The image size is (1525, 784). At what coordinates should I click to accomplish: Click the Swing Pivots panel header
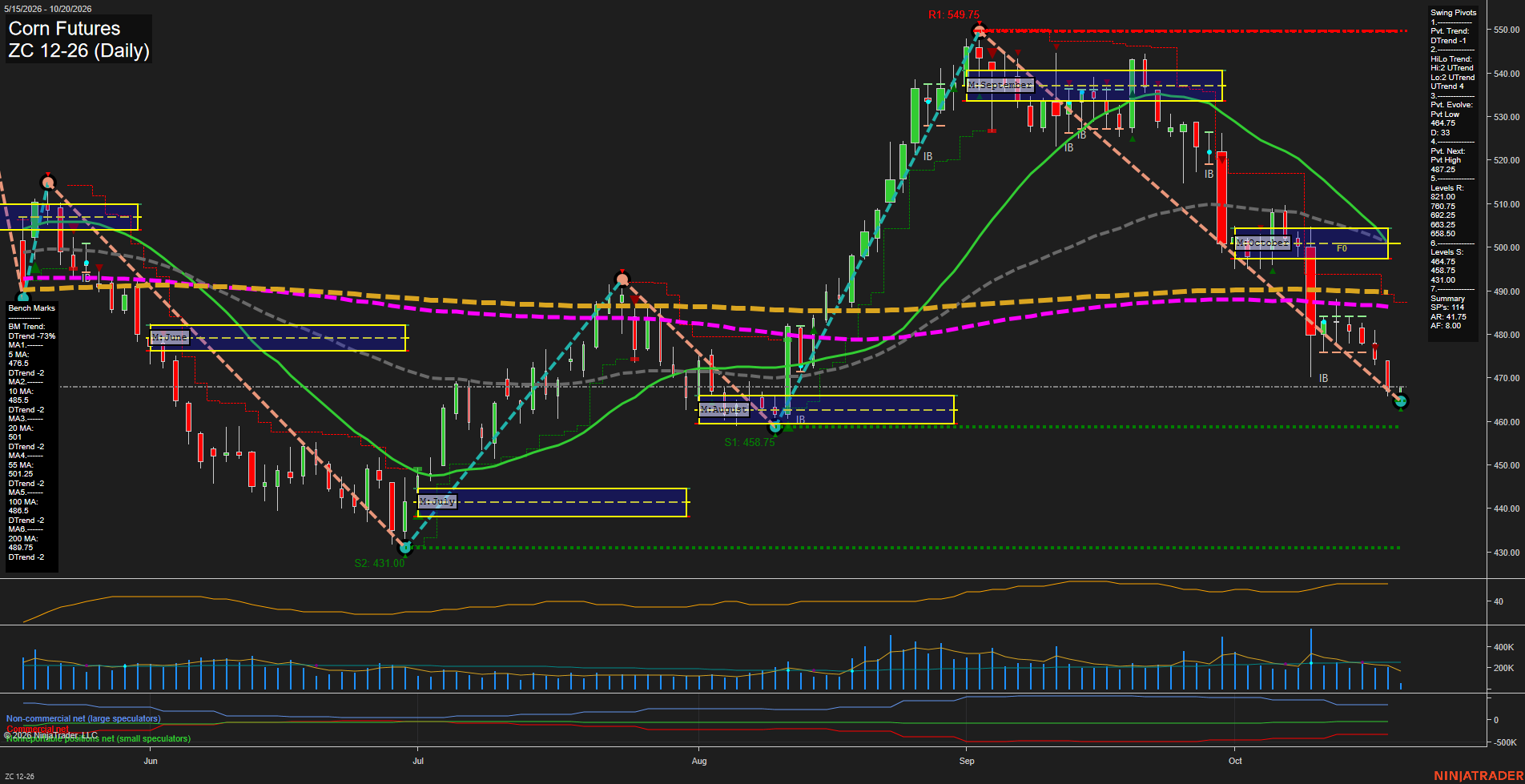click(1453, 13)
